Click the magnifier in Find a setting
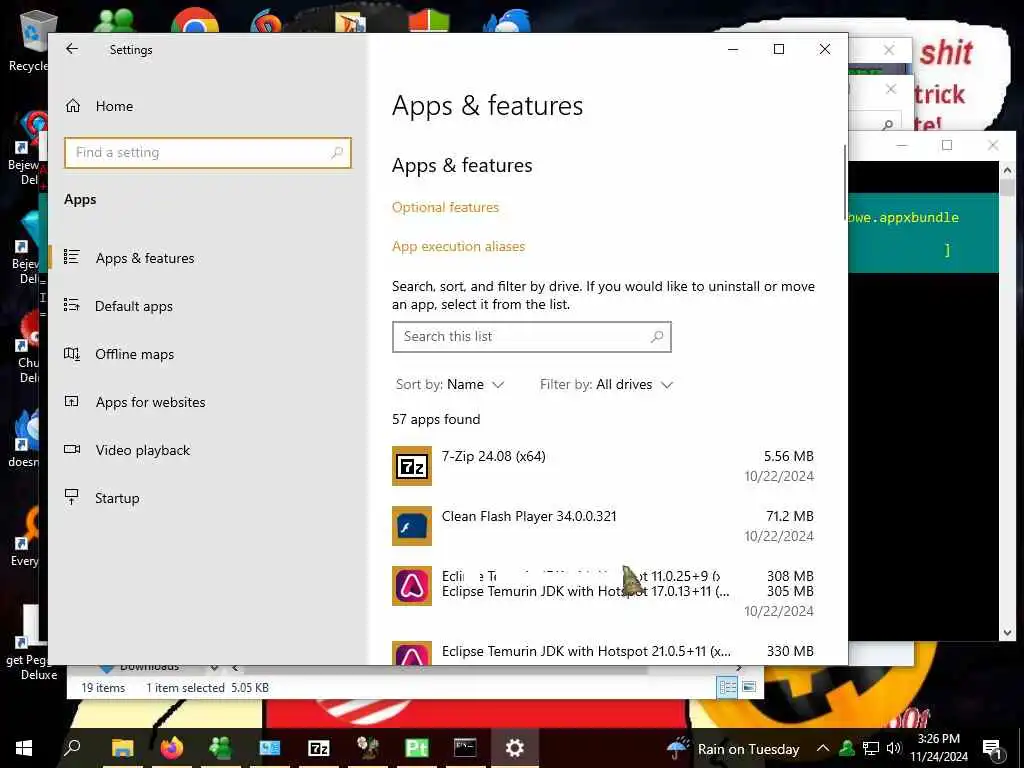The width and height of the screenshot is (1024, 768). coord(337,152)
